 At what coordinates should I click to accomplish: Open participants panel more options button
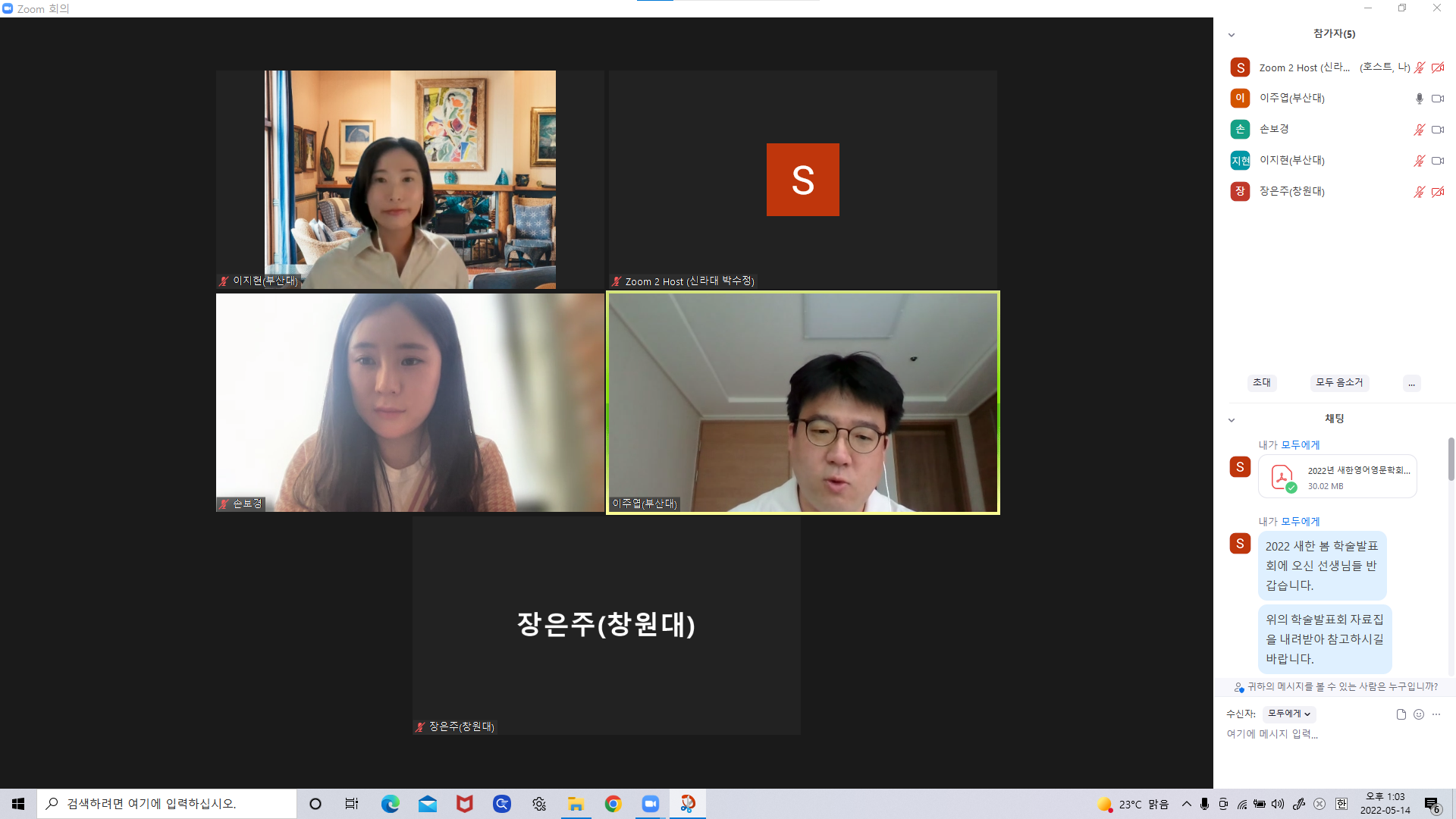point(1411,383)
